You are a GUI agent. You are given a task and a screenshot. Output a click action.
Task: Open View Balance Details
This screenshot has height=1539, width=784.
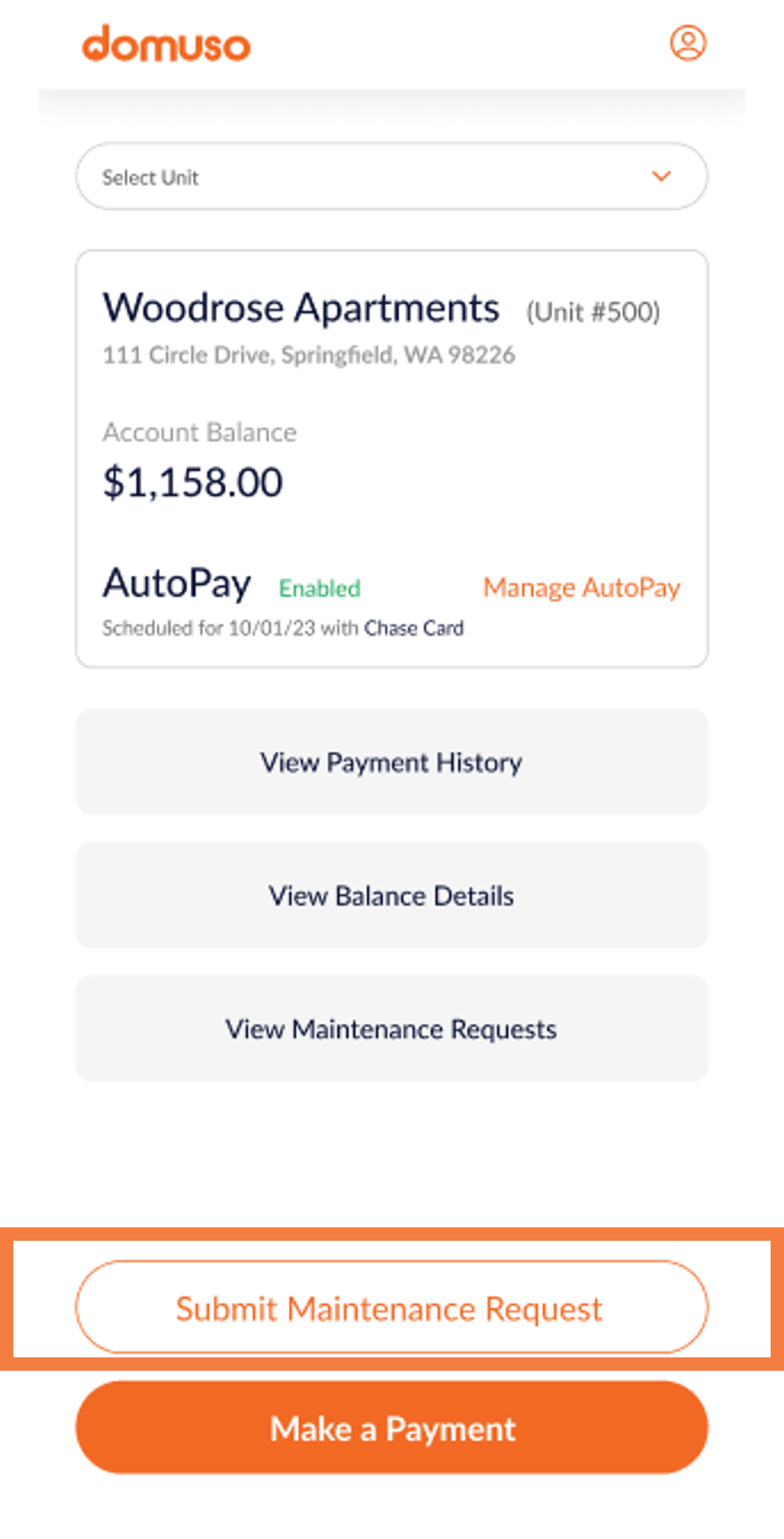390,895
